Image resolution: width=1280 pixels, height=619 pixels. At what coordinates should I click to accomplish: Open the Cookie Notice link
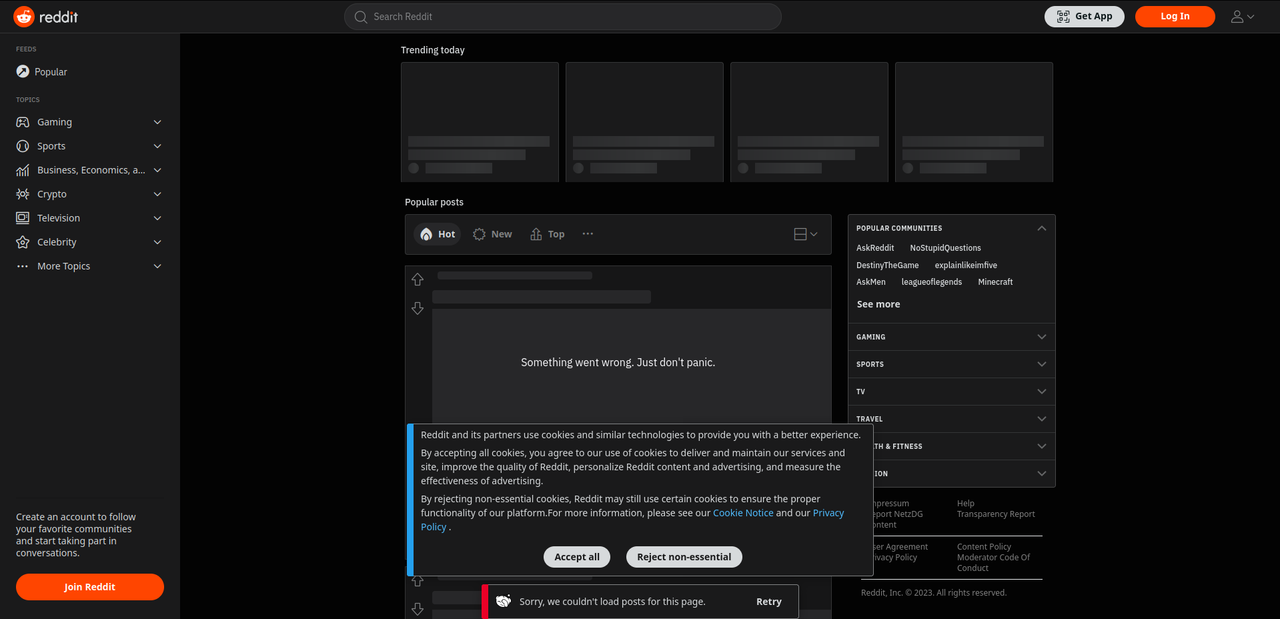tap(743, 513)
